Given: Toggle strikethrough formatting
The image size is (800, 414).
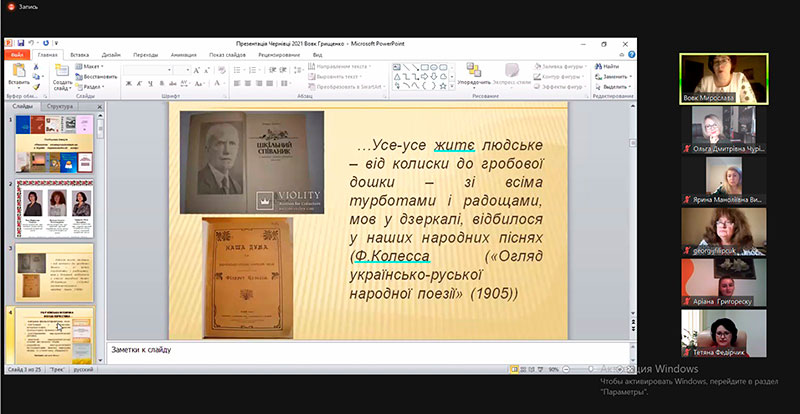Looking at the screenshot, I should (x=173, y=83).
